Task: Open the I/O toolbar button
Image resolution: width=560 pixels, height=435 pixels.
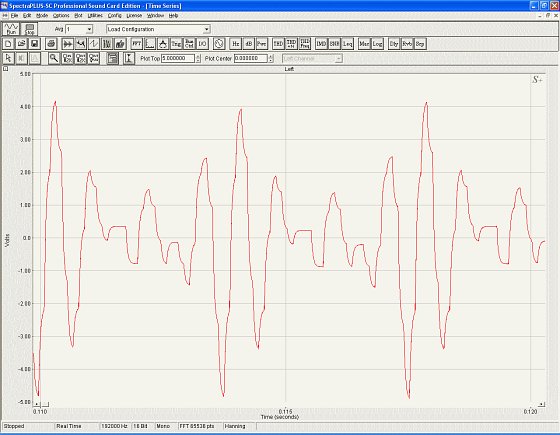Action: (202, 44)
